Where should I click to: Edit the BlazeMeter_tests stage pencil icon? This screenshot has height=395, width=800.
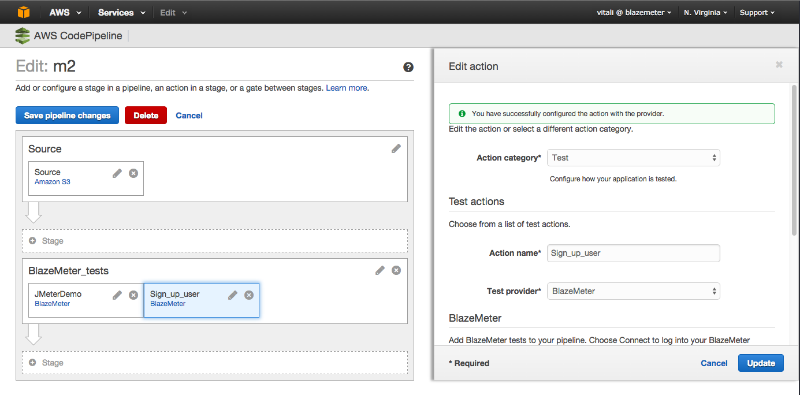click(x=380, y=270)
